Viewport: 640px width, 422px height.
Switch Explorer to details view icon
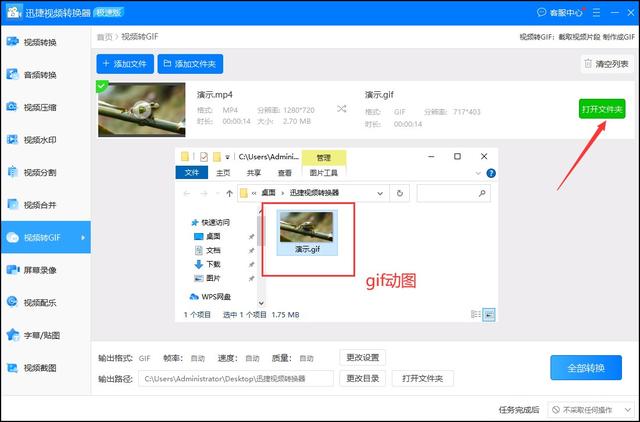pos(476,314)
